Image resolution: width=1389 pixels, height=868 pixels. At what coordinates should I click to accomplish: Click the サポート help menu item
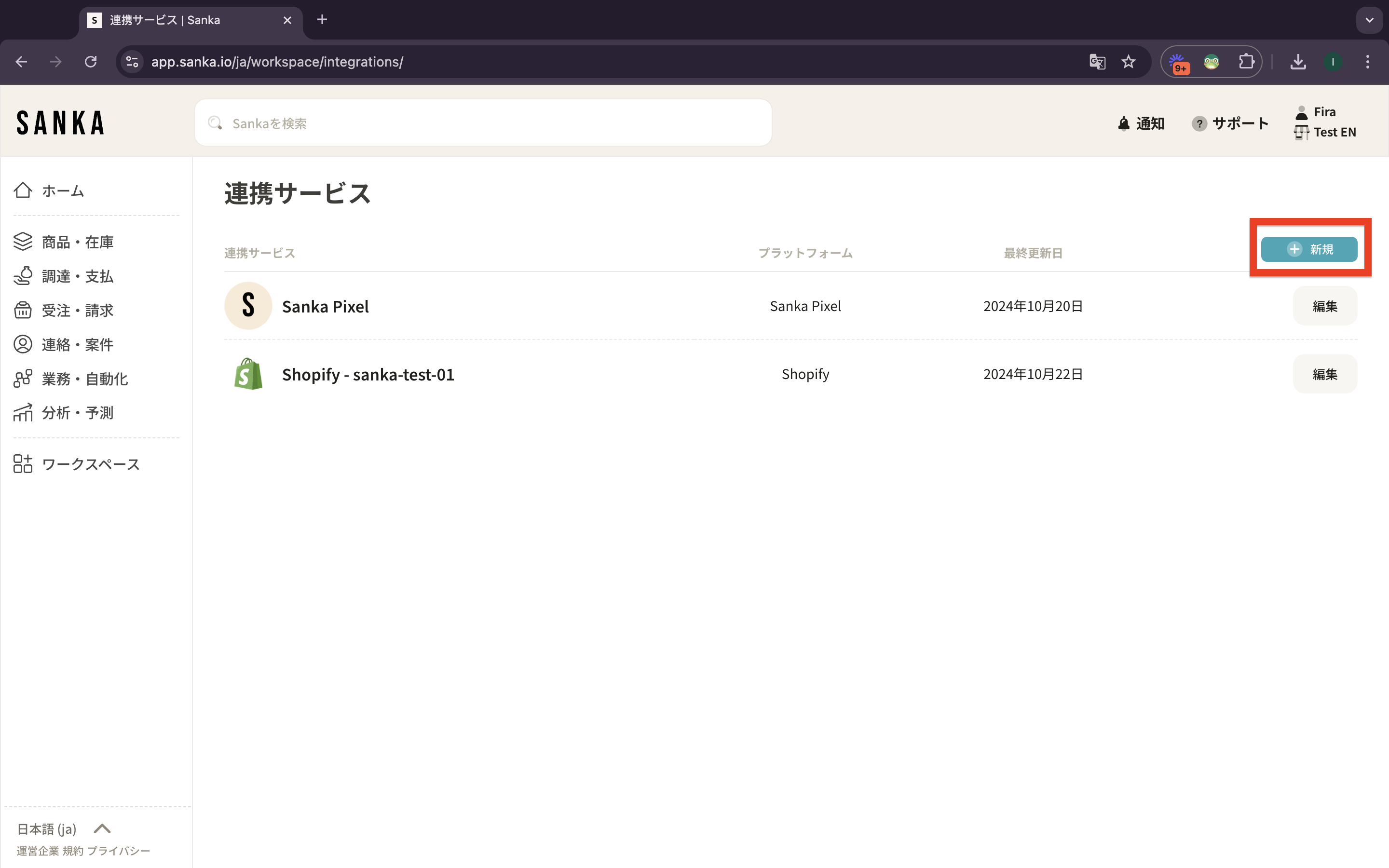1230,123
